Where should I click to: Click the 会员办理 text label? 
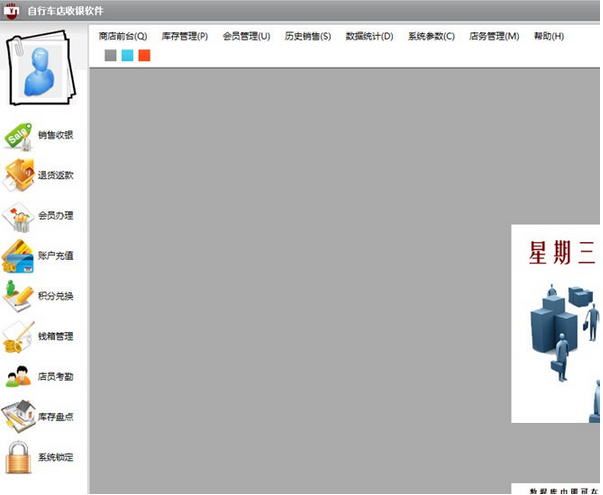(x=55, y=216)
